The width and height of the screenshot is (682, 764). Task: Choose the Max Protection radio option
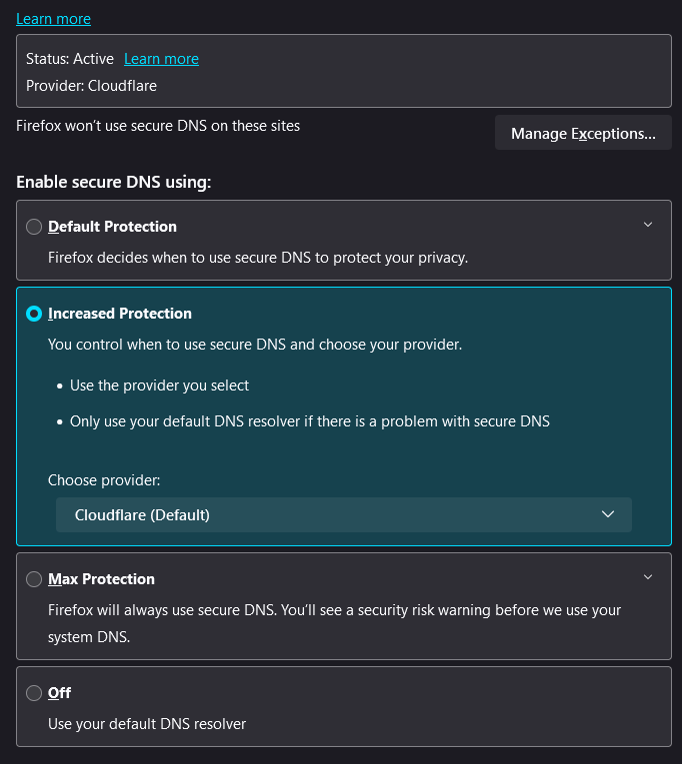(34, 579)
